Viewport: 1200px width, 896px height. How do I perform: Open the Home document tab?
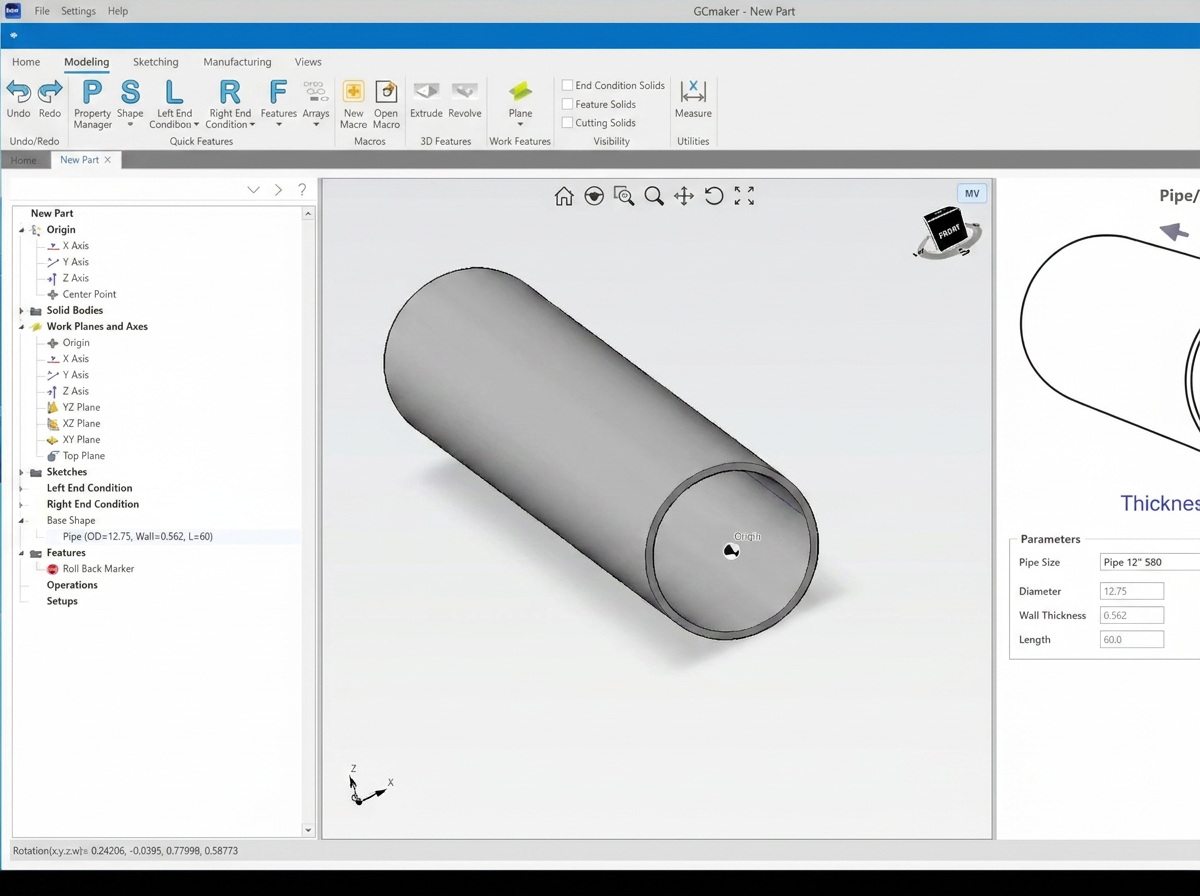coord(24,160)
